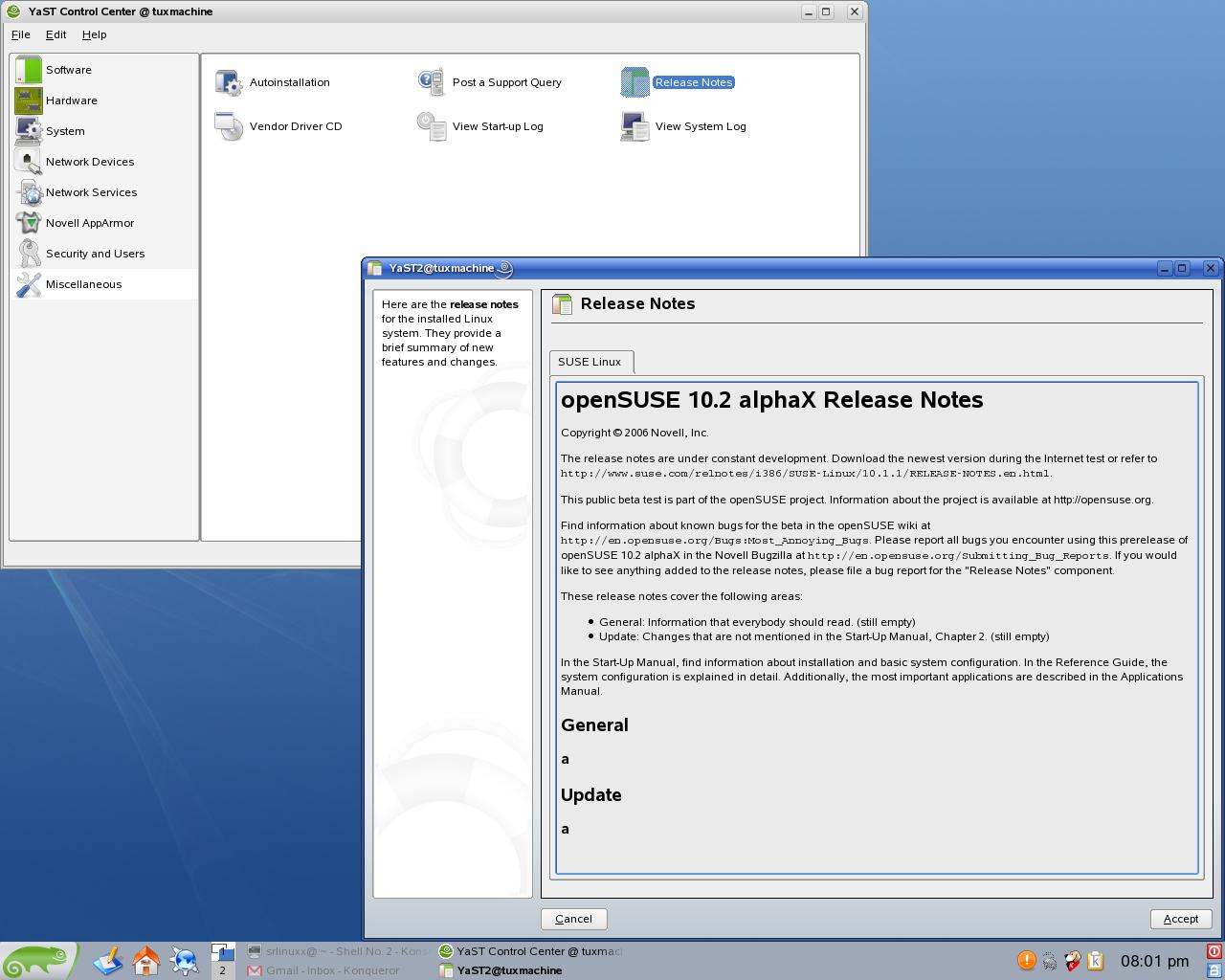Click the View System Log label
1225x980 pixels.
click(701, 126)
